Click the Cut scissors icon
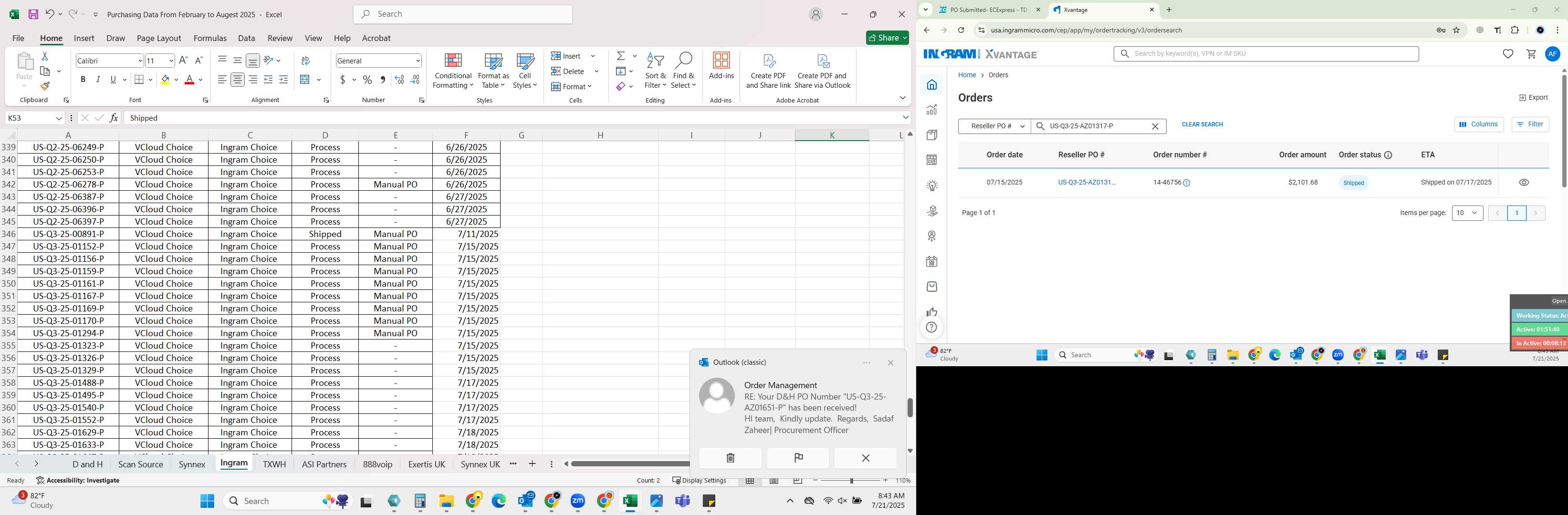 point(44,56)
